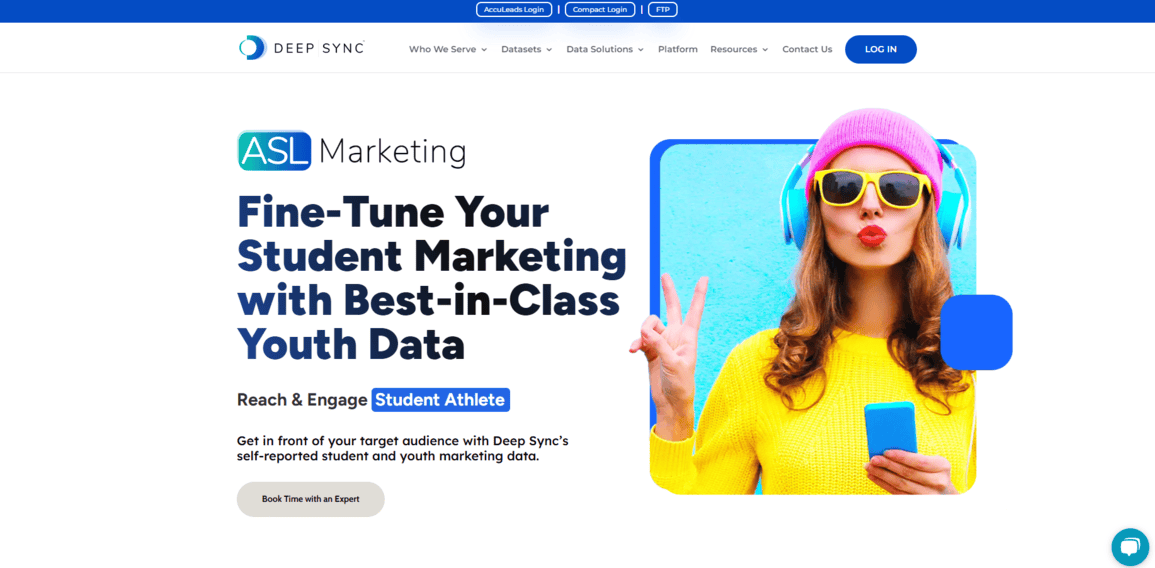The image size is (1155, 568).
Task: Open the AccuLeads Login link
Action: (x=514, y=10)
